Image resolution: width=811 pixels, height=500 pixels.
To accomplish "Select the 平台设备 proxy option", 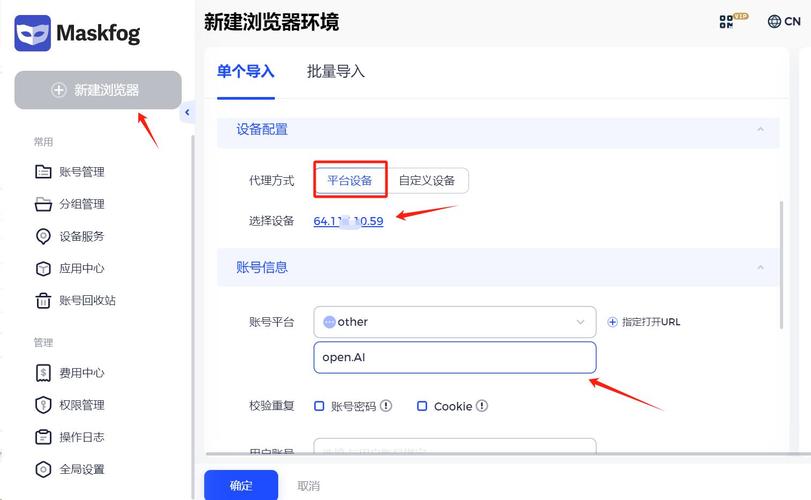I will tap(350, 180).
